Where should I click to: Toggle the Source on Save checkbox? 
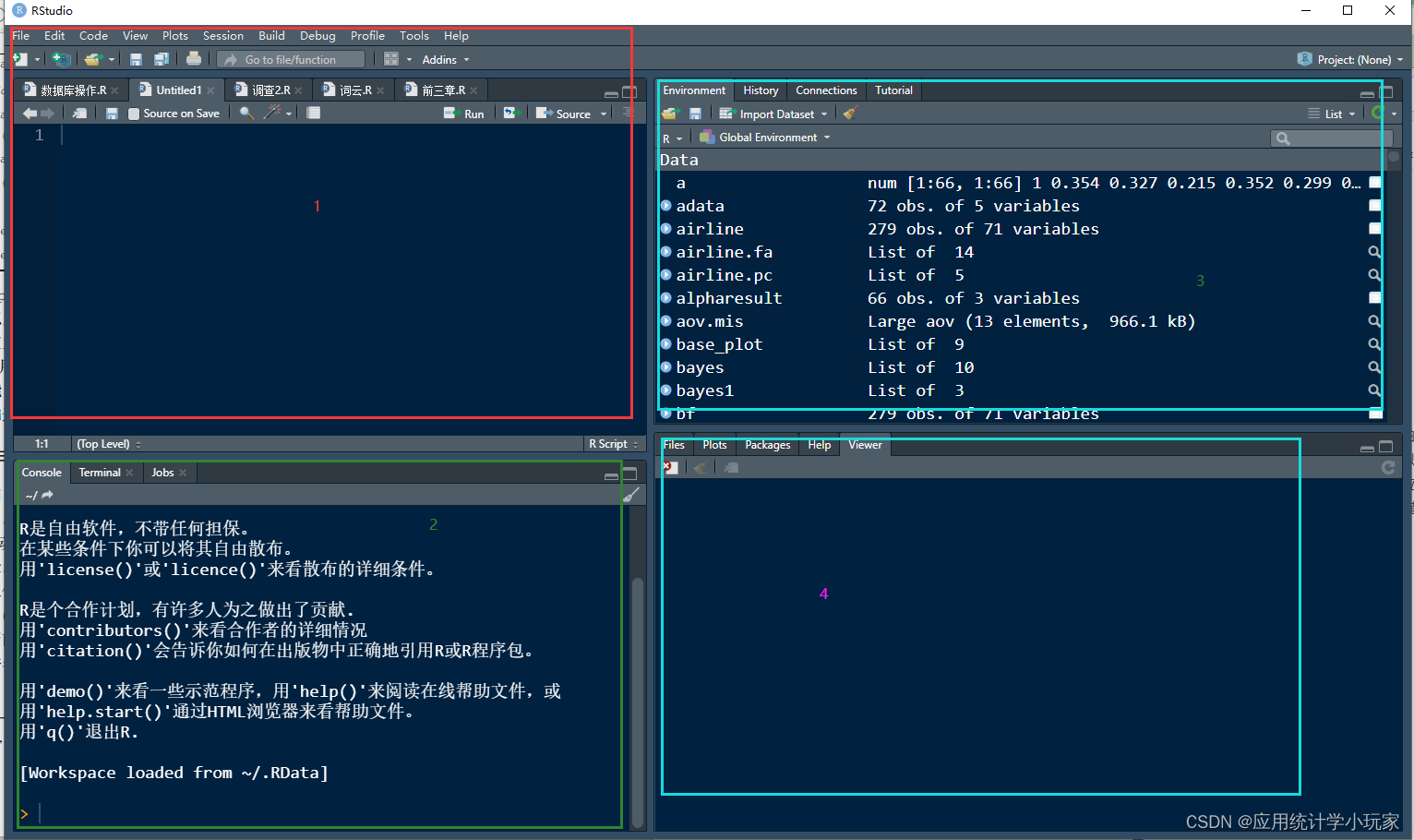tap(134, 114)
